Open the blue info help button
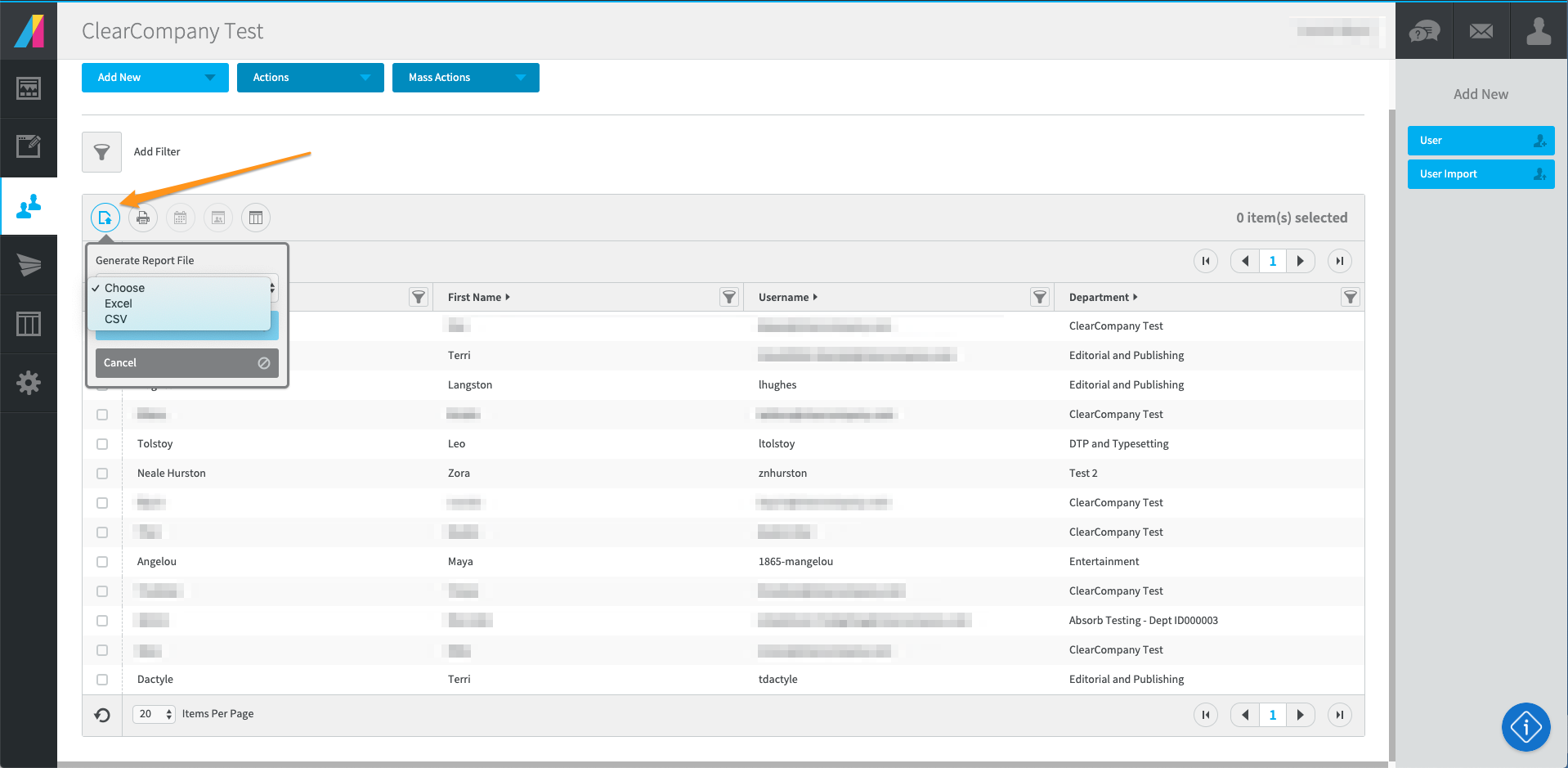Viewport: 1568px width, 768px height. pos(1526,727)
